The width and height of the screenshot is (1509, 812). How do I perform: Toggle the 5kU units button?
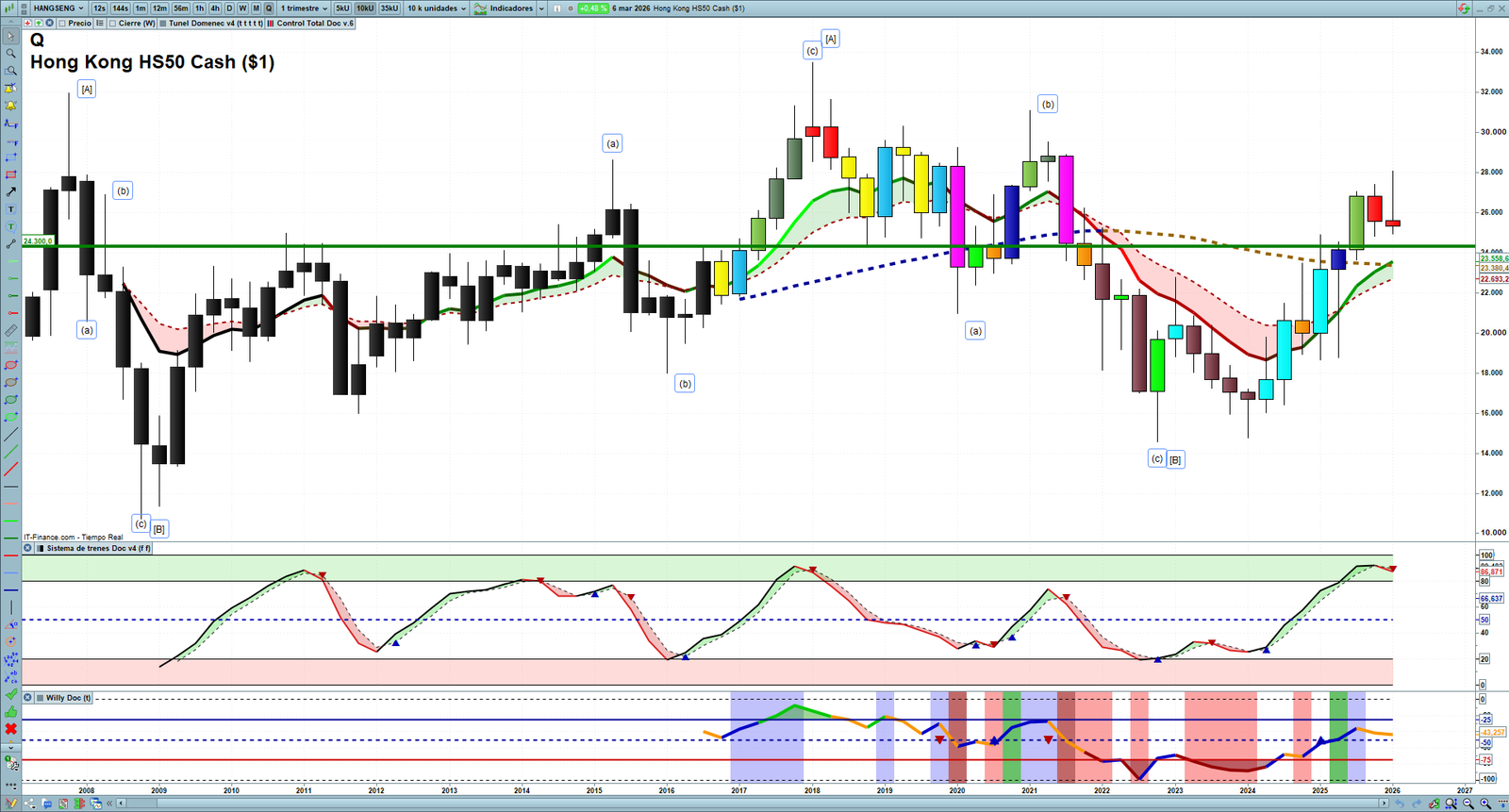(342, 8)
